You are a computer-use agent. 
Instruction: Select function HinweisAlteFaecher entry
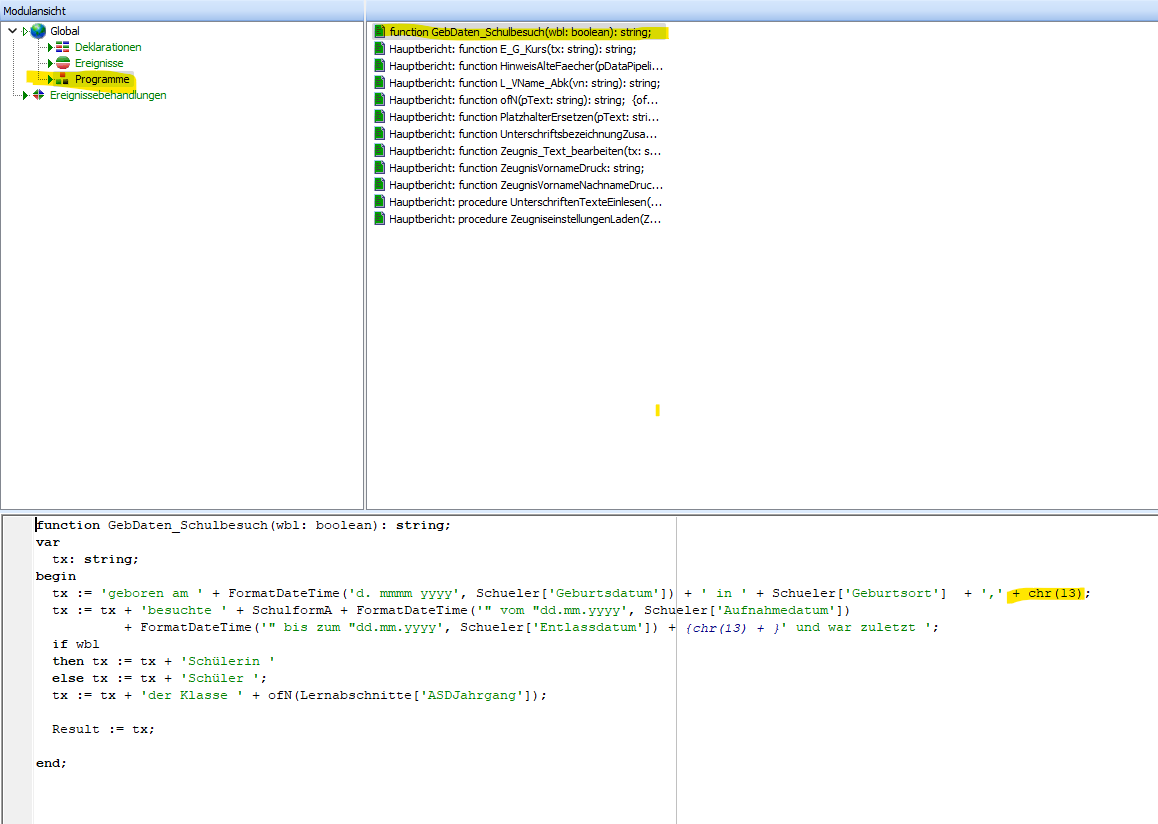click(526, 66)
